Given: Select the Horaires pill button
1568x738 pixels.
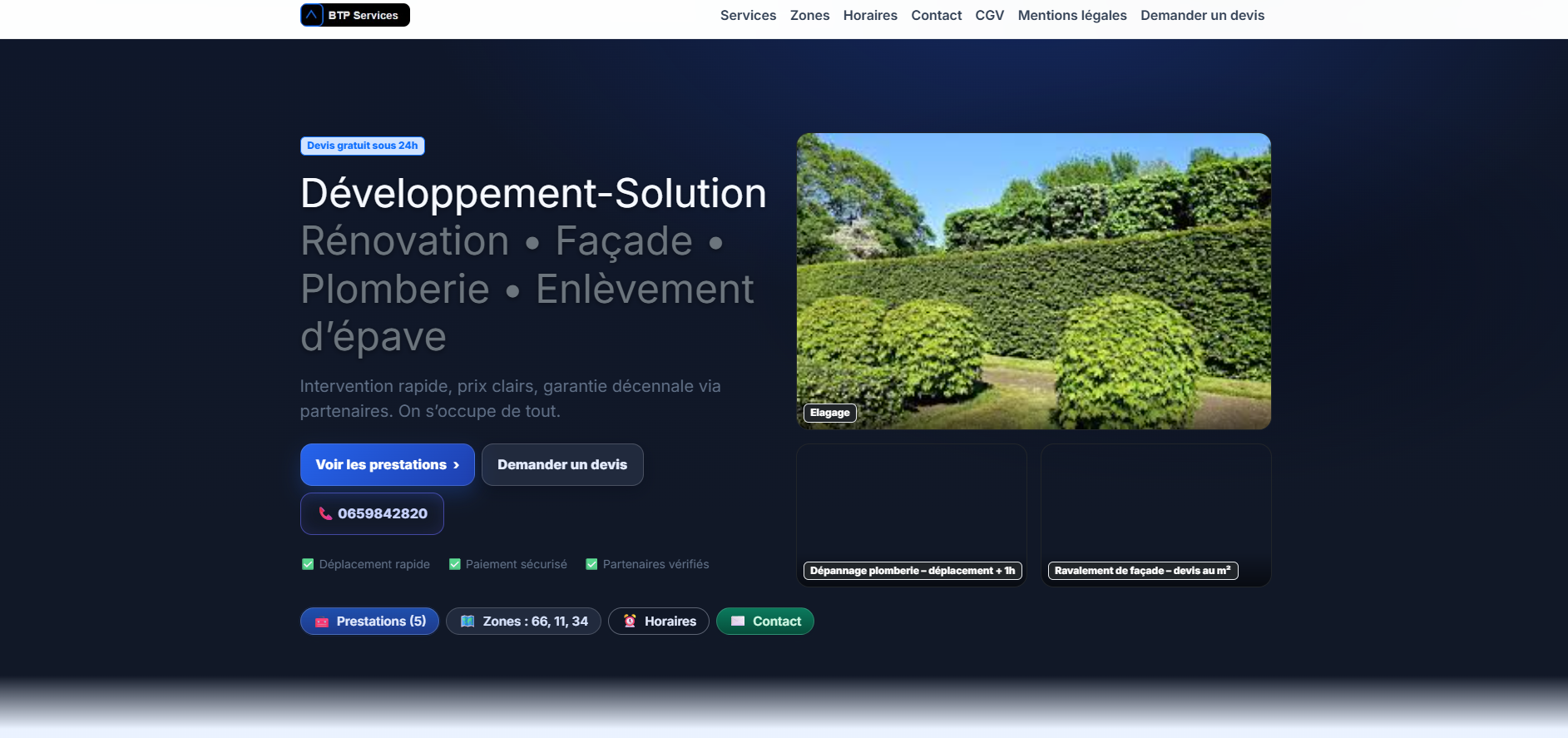Looking at the screenshot, I should pos(659,622).
